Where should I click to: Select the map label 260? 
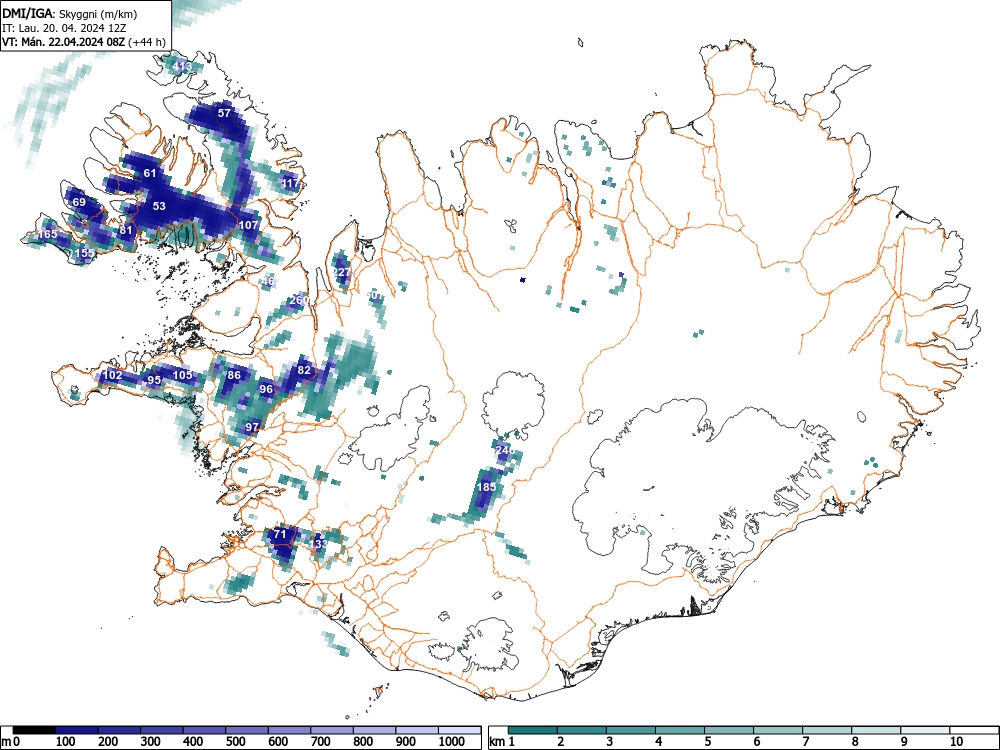point(299,300)
